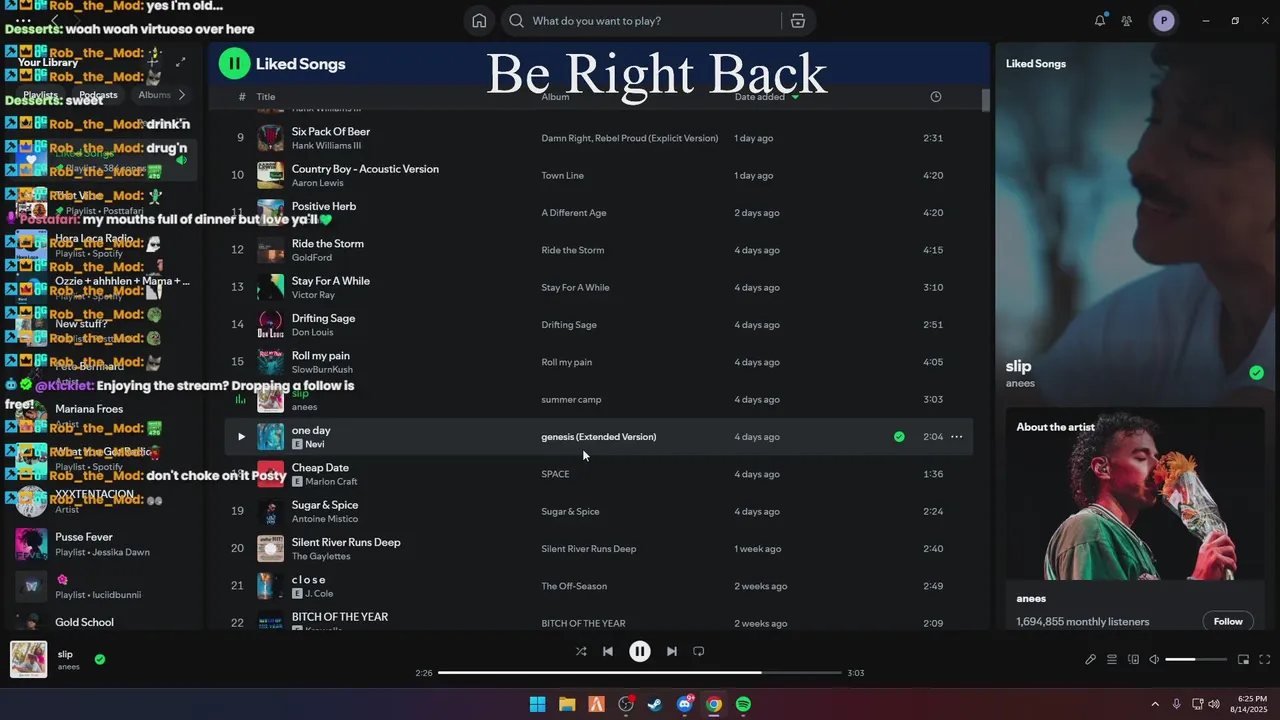The width and height of the screenshot is (1280, 720).
Task: Go to Spotify Home
Action: [x=479, y=21]
